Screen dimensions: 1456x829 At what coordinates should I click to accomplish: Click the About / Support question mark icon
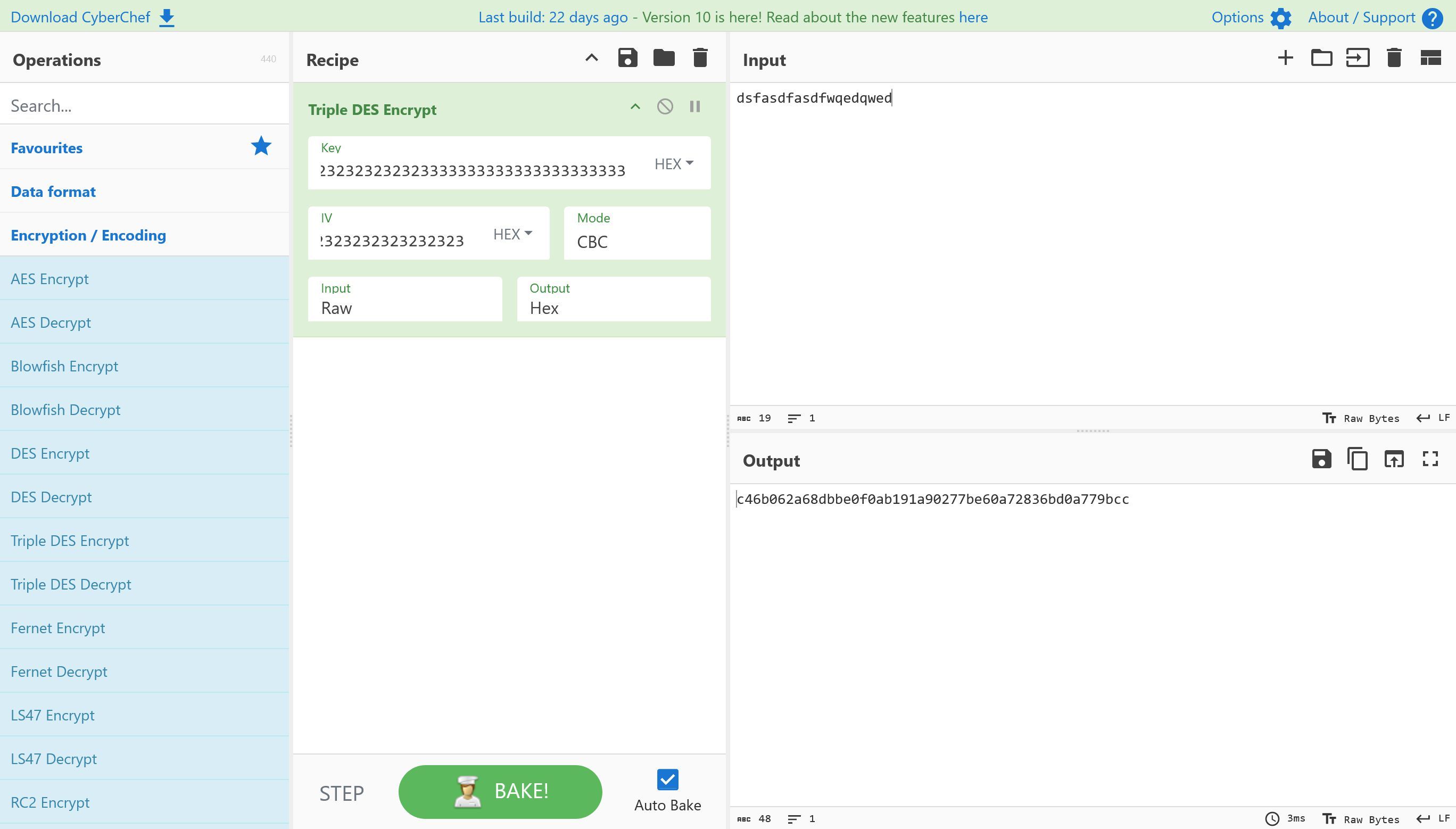point(1432,18)
